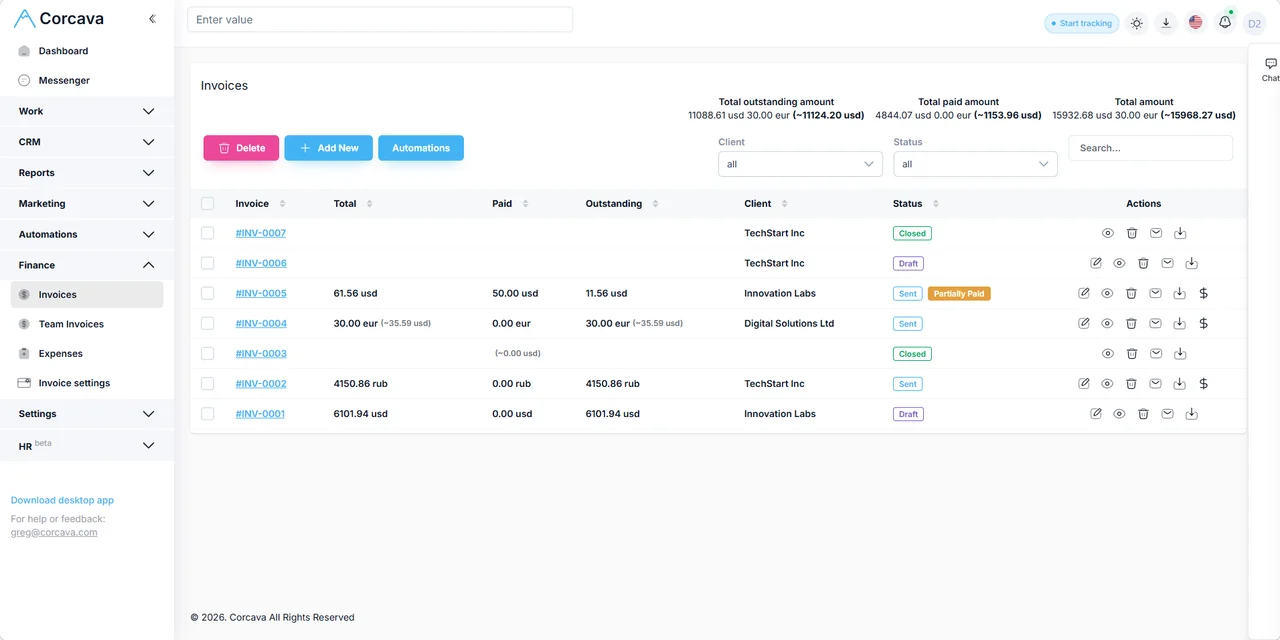Expand the Work sidebar section
The height and width of the screenshot is (640, 1280).
pyautogui.click(x=87, y=111)
